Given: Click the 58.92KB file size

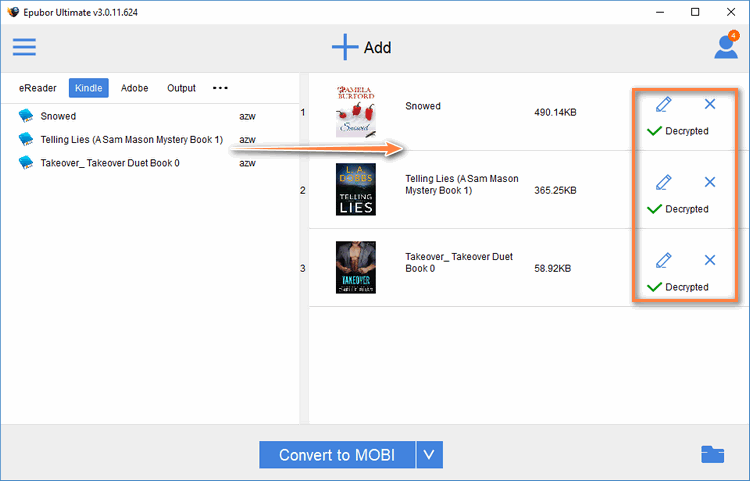Looking at the screenshot, I should [x=552, y=268].
